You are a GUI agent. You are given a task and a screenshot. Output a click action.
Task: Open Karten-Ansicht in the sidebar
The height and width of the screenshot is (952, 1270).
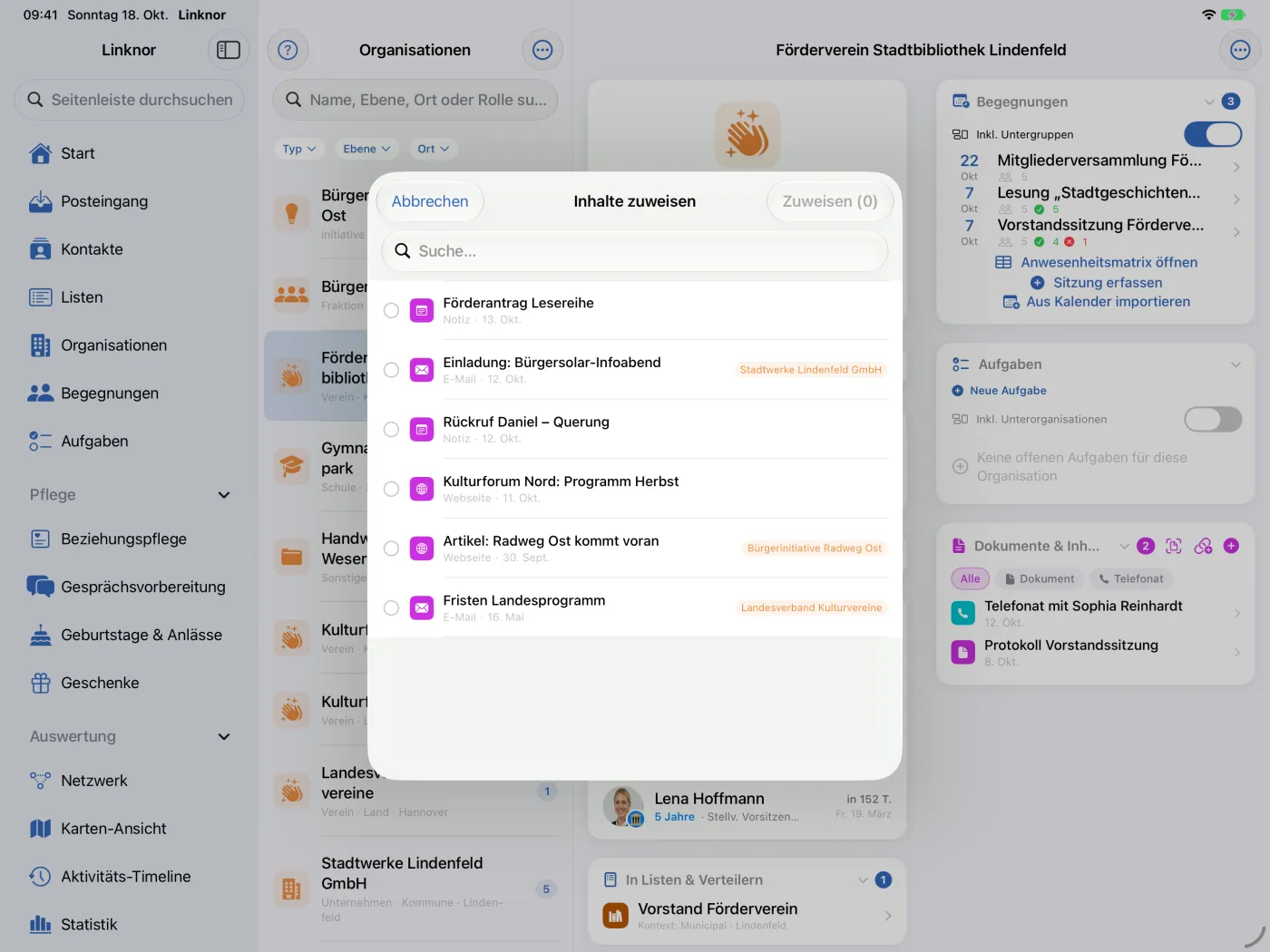(x=129, y=829)
